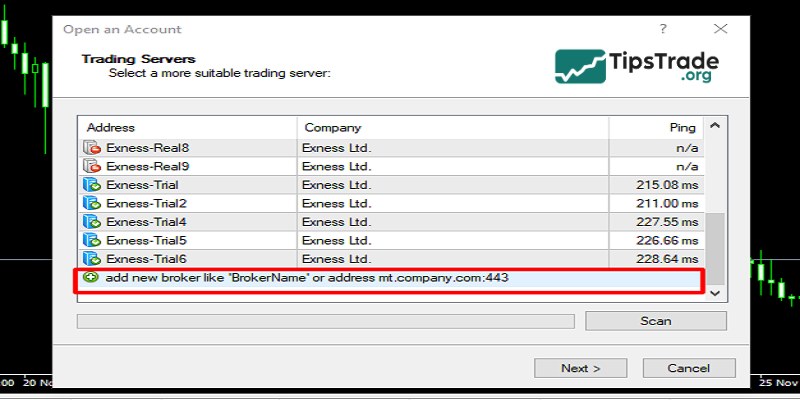Click the Next > button
Image resolution: width=800 pixels, height=400 pixels.
(580, 368)
